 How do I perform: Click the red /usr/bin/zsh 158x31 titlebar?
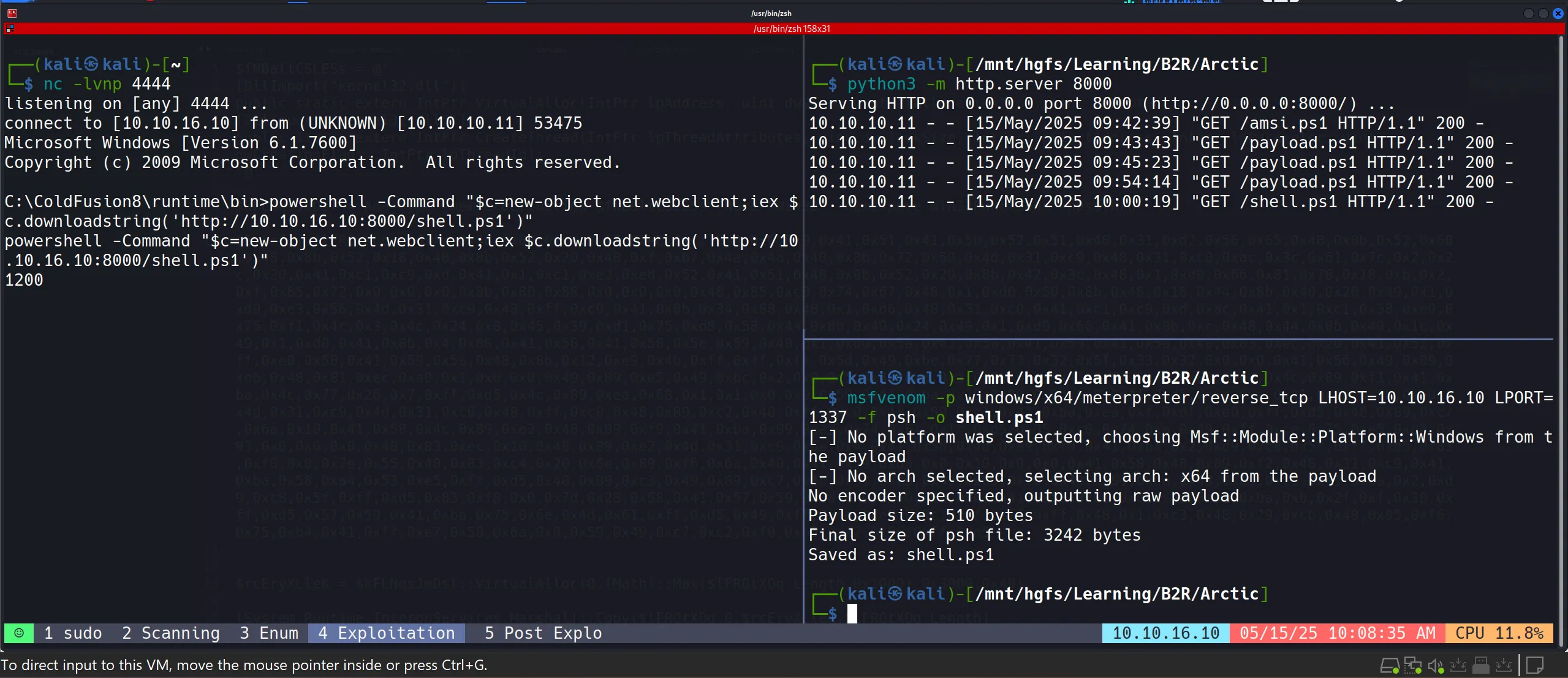point(790,28)
